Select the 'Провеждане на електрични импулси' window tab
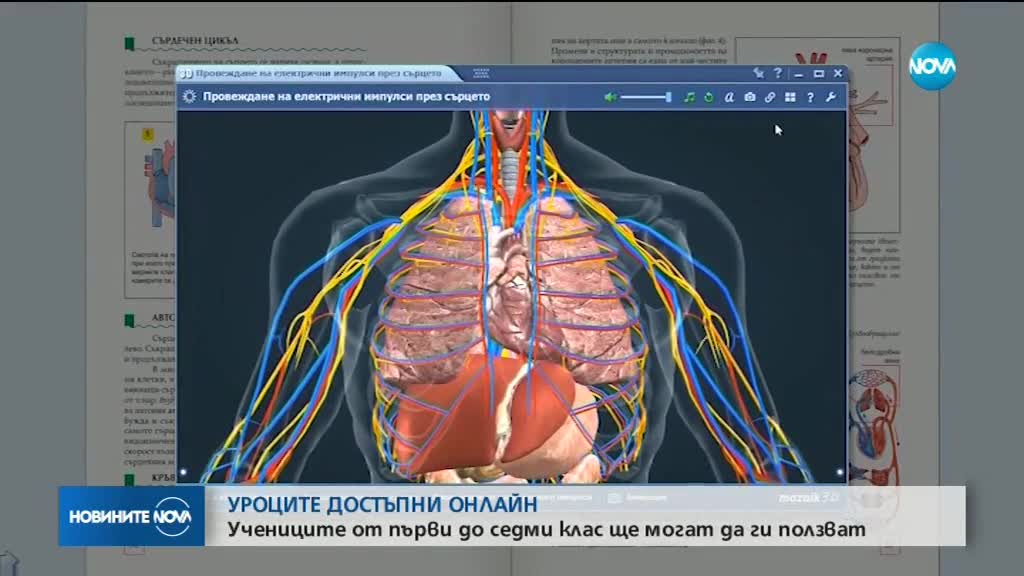The image size is (1024, 576). pos(319,73)
